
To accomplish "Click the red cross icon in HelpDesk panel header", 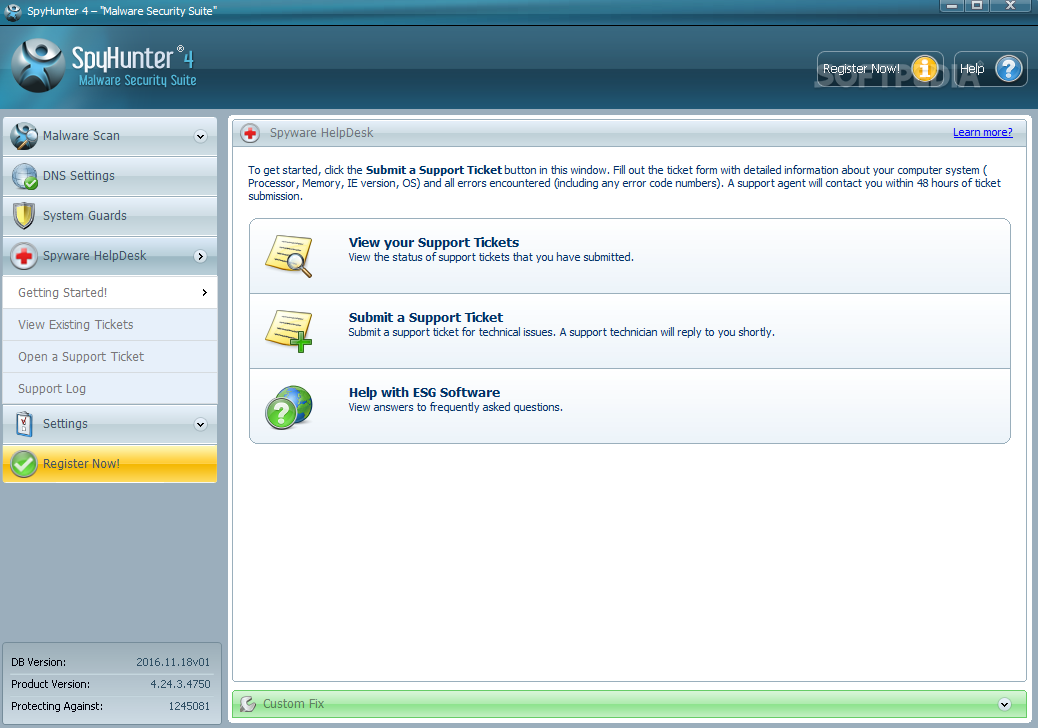I will [250, 133].
